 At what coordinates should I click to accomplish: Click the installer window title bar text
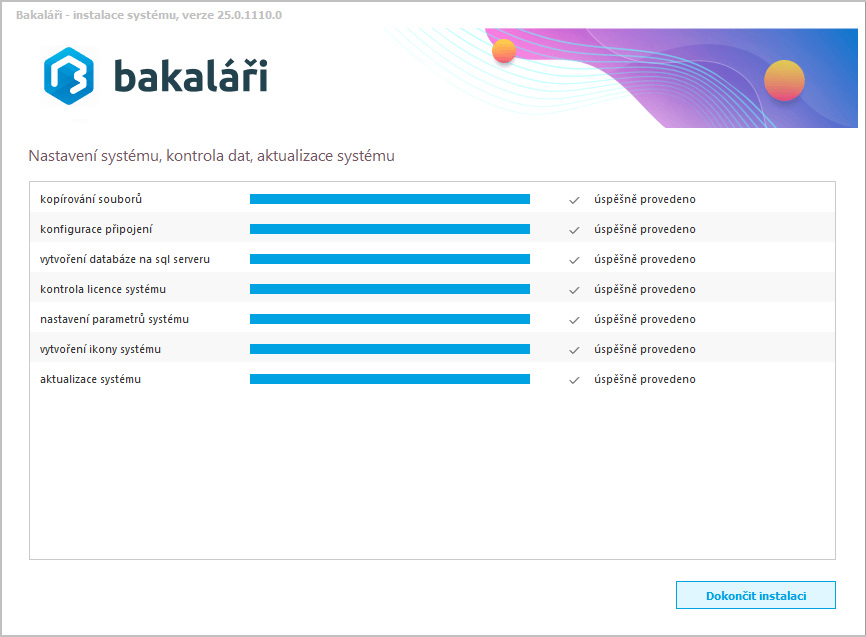(149, 14)
